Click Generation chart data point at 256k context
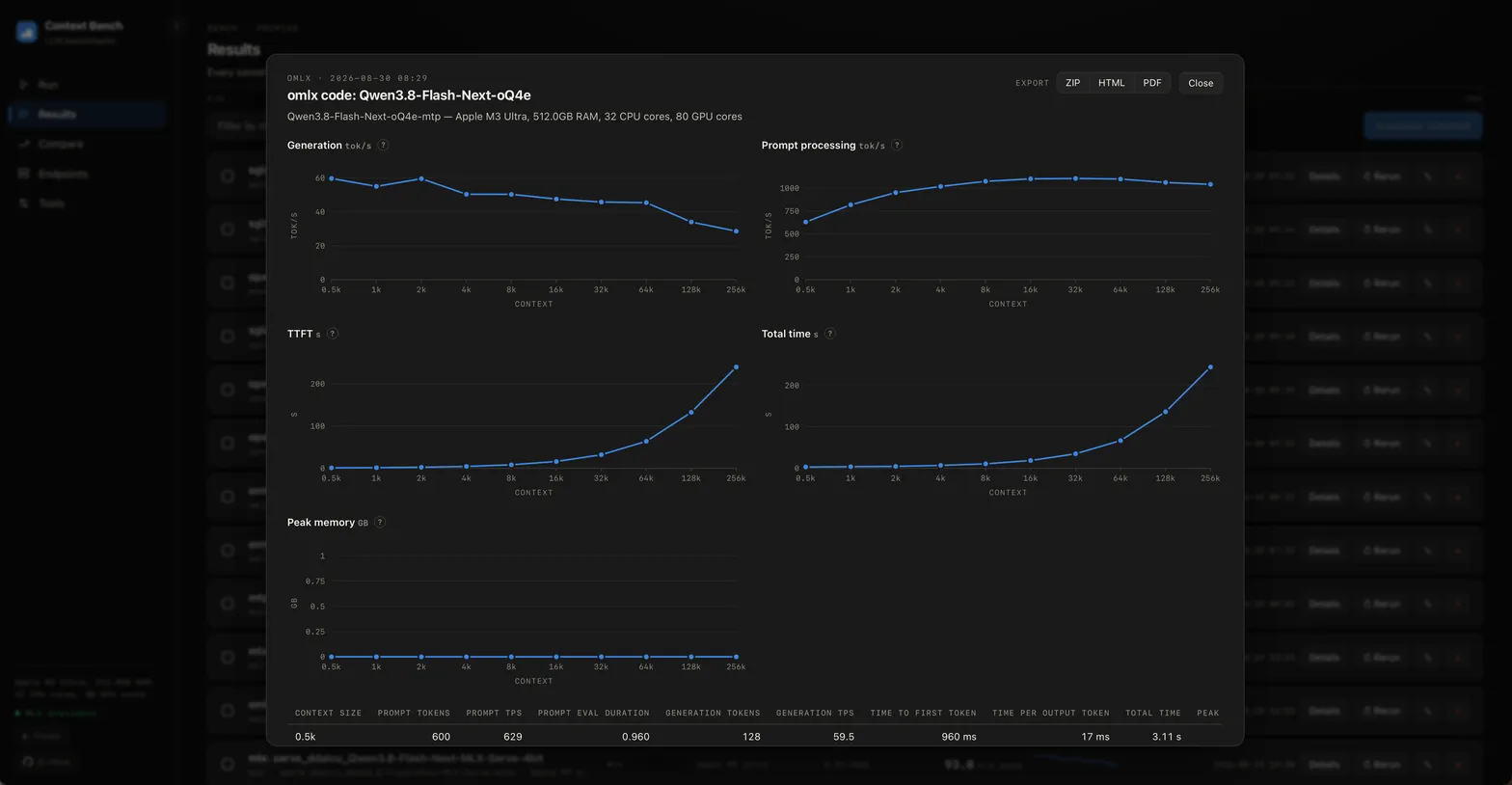This screenshot has width=1512, height=785. [x=736, y=231]
